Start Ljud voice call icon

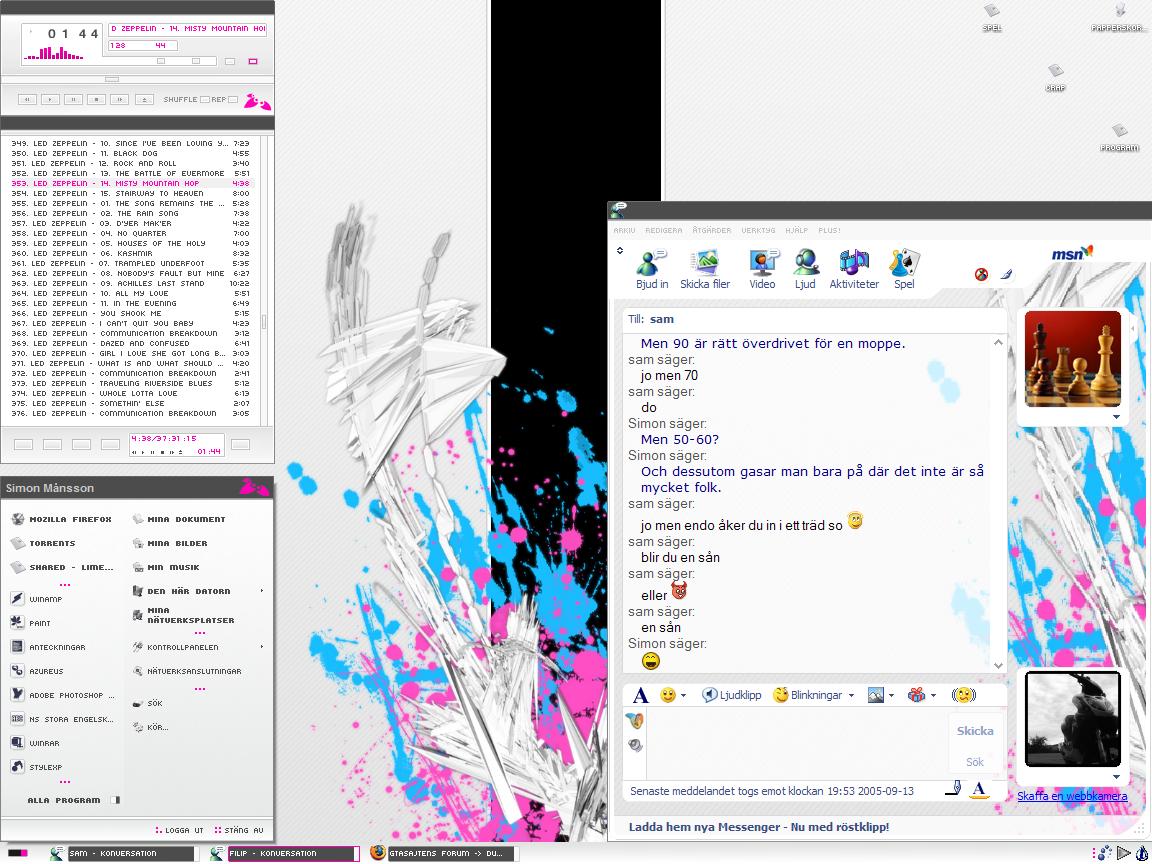[805, 269]
